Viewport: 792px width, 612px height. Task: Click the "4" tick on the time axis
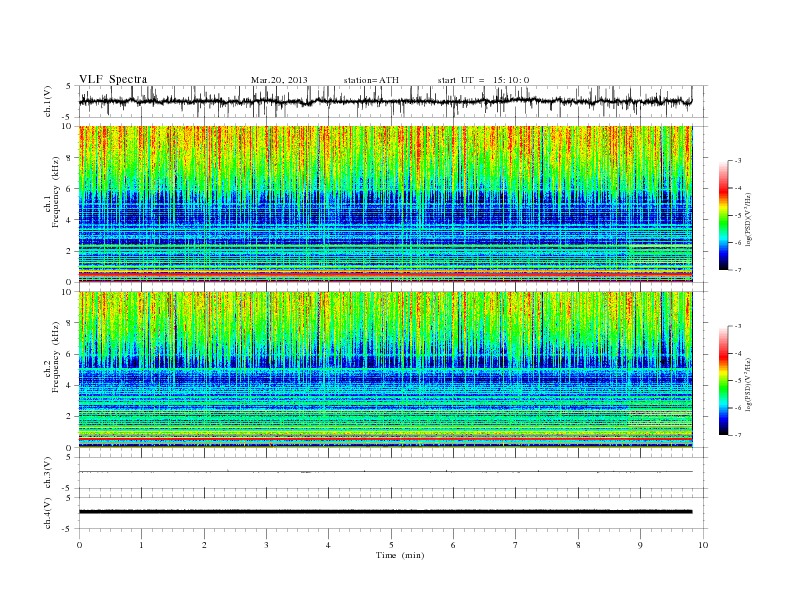pos(328,545)
